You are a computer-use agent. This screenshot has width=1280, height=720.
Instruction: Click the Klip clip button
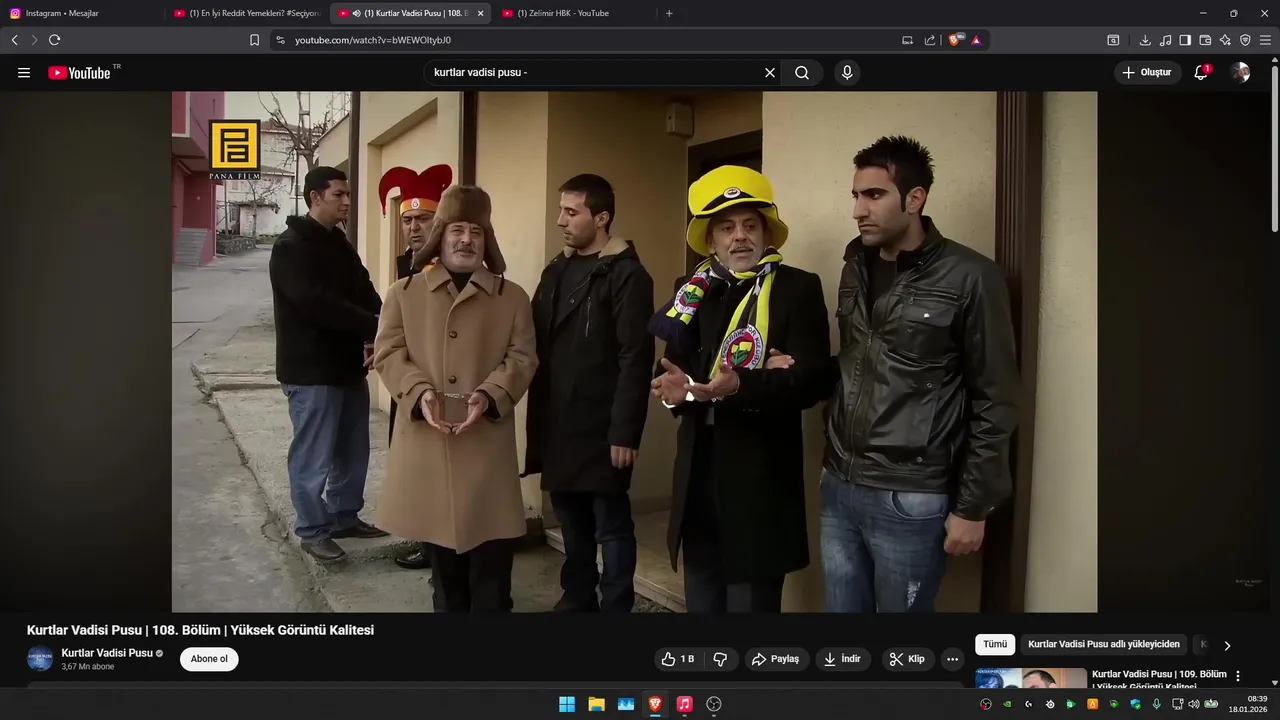(908, 659)
